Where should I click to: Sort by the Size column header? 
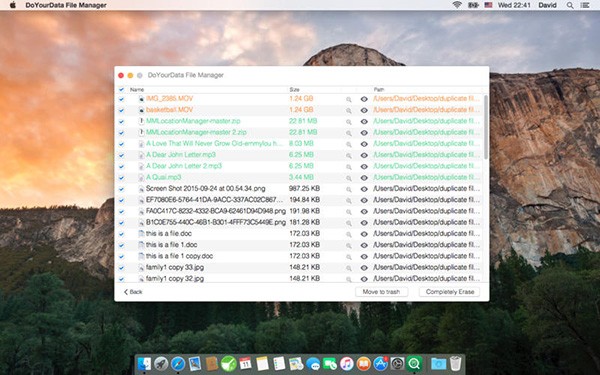point(294,90)
